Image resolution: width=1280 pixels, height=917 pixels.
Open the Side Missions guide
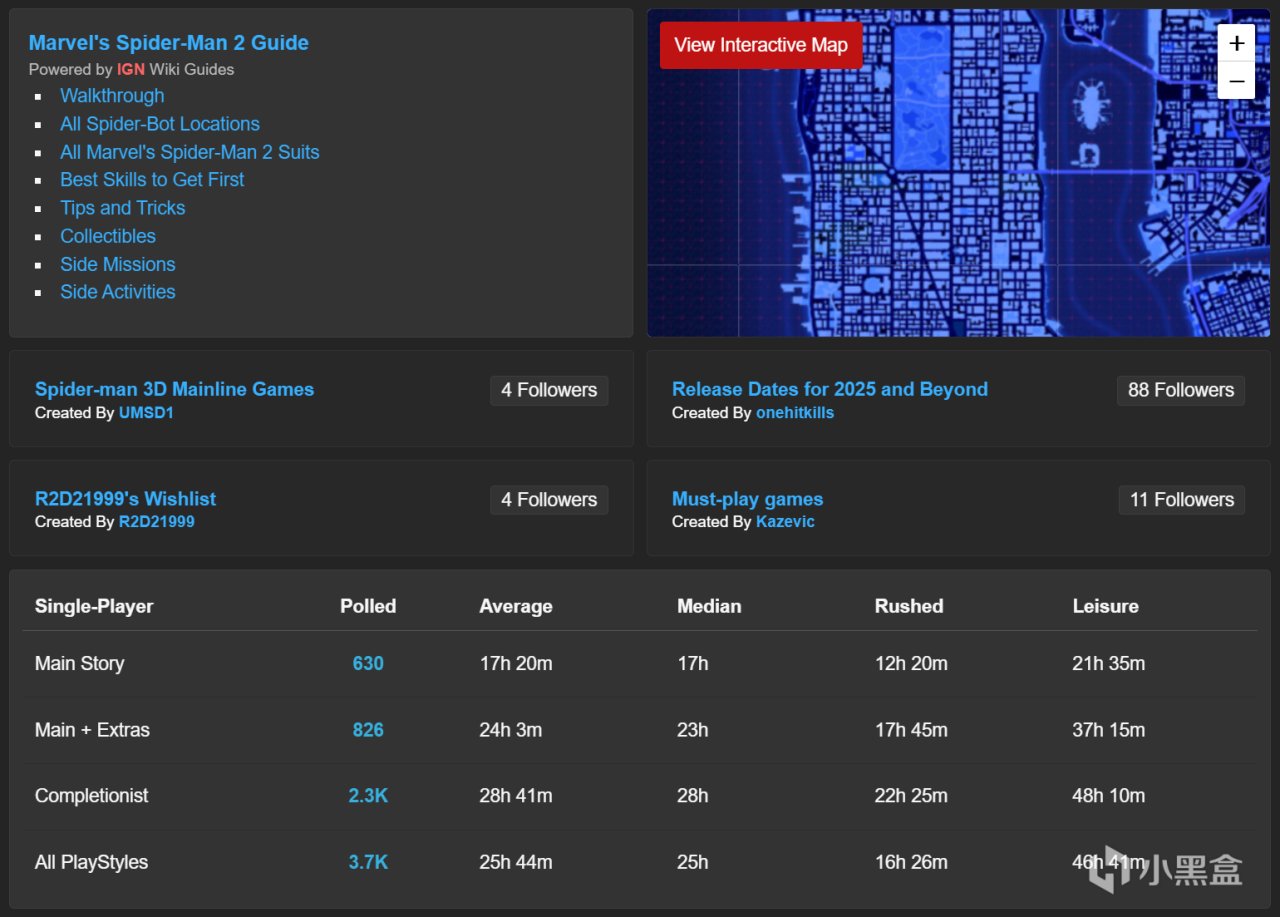[118, 264]
